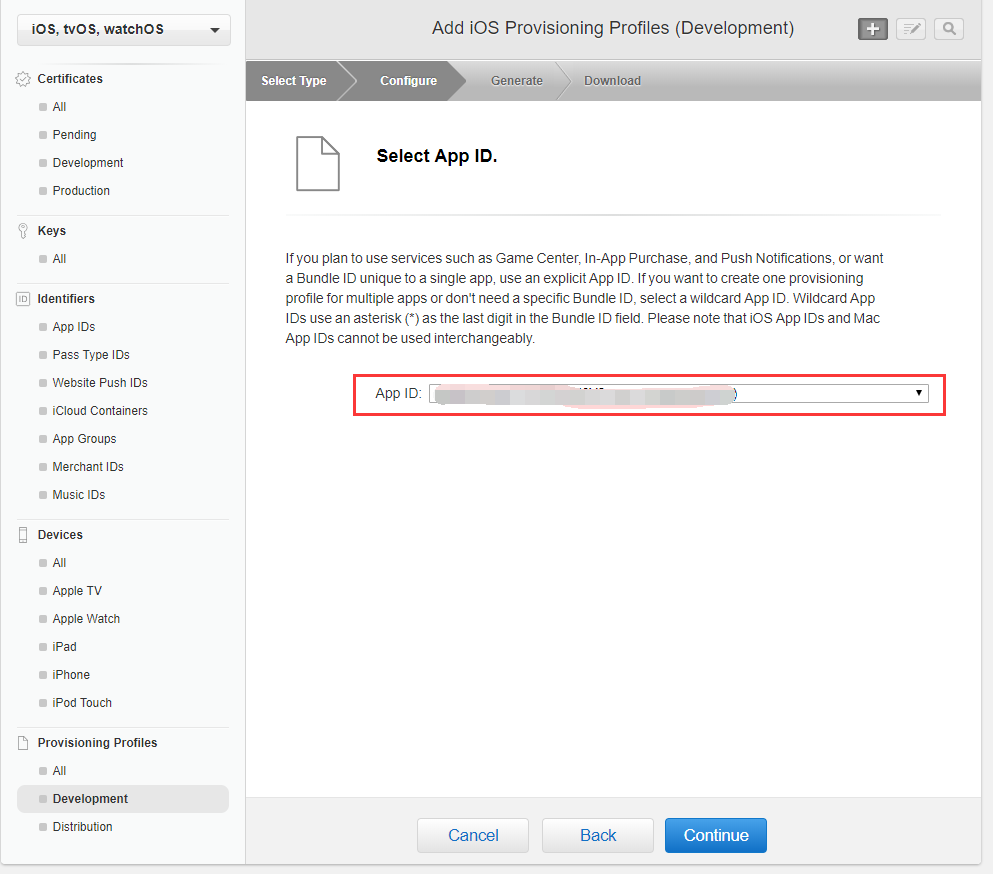The width and height of the screenshot is (993, 874).
Task: Click the Cancel button
Action: pyautogui.click(x=473, y=835)
